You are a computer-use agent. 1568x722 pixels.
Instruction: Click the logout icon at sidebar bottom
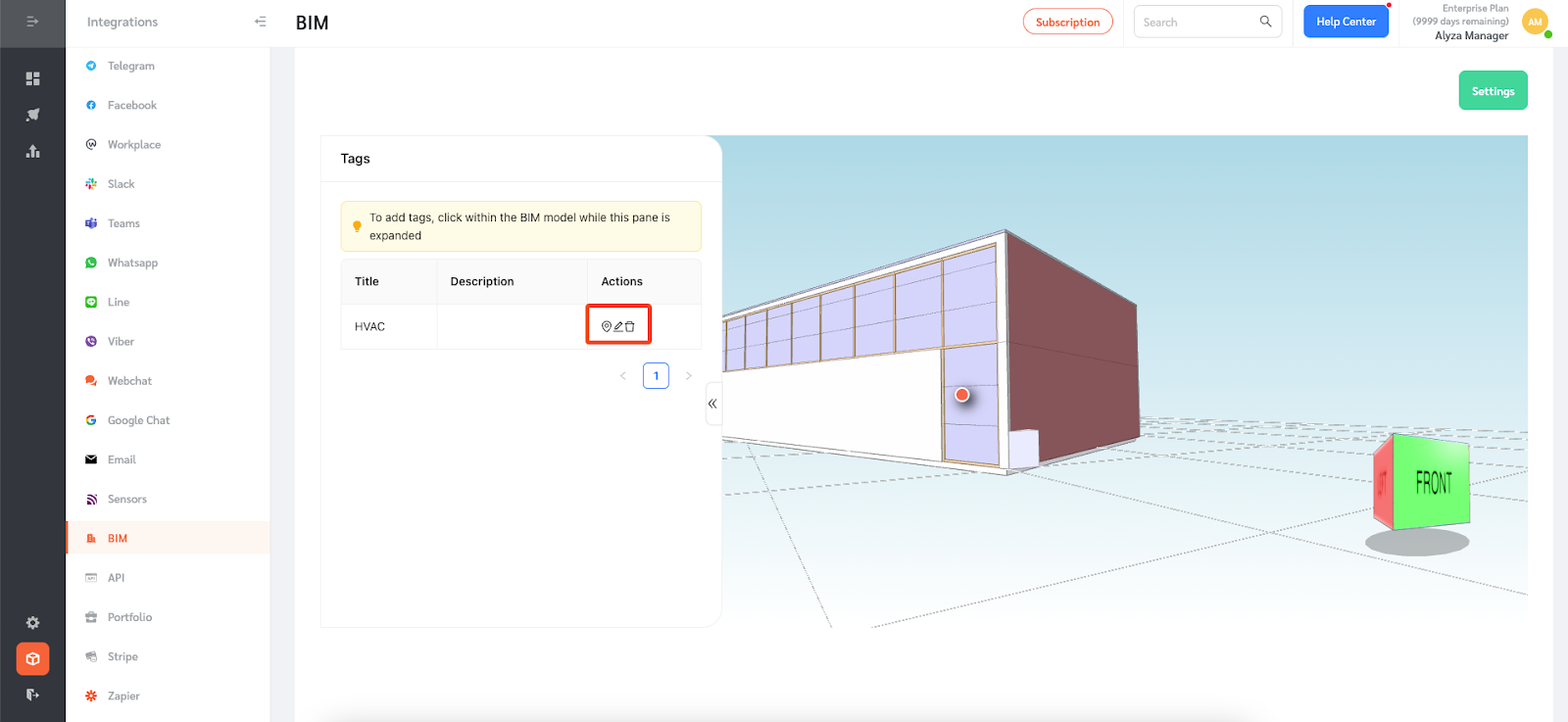point(32,695)
